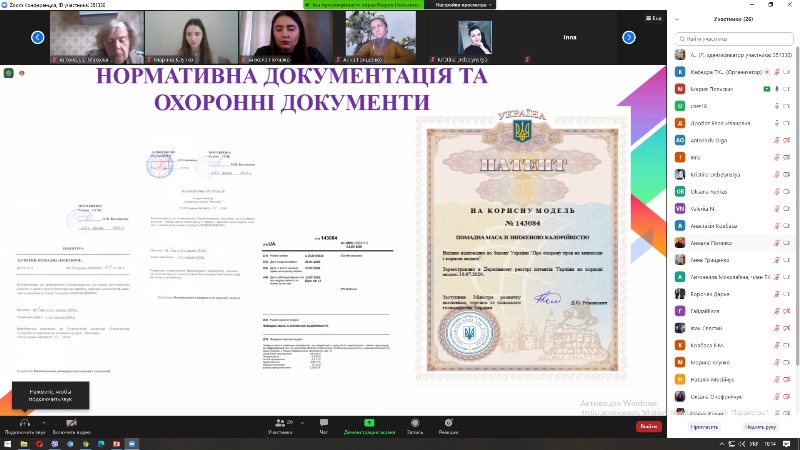The image size is (800, 450).
Task: Select participant Мария Польових in list
Action: tap(733, 89)
